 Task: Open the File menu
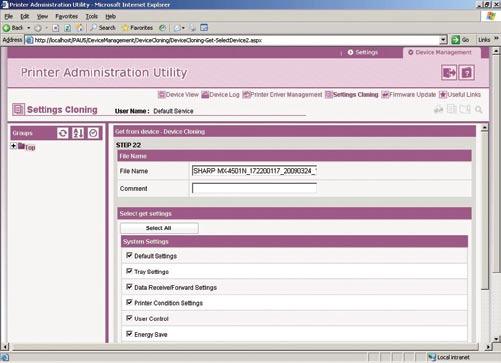(x=8, y=16)
